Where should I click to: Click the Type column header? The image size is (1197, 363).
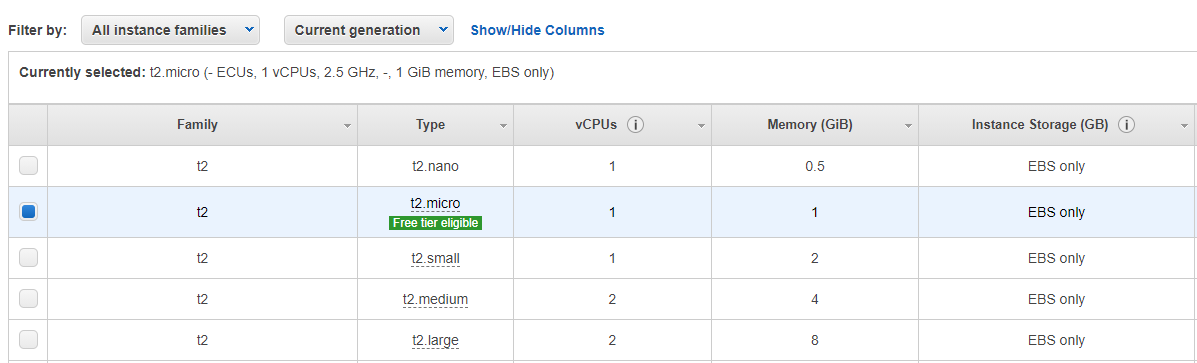coord(435,125)
